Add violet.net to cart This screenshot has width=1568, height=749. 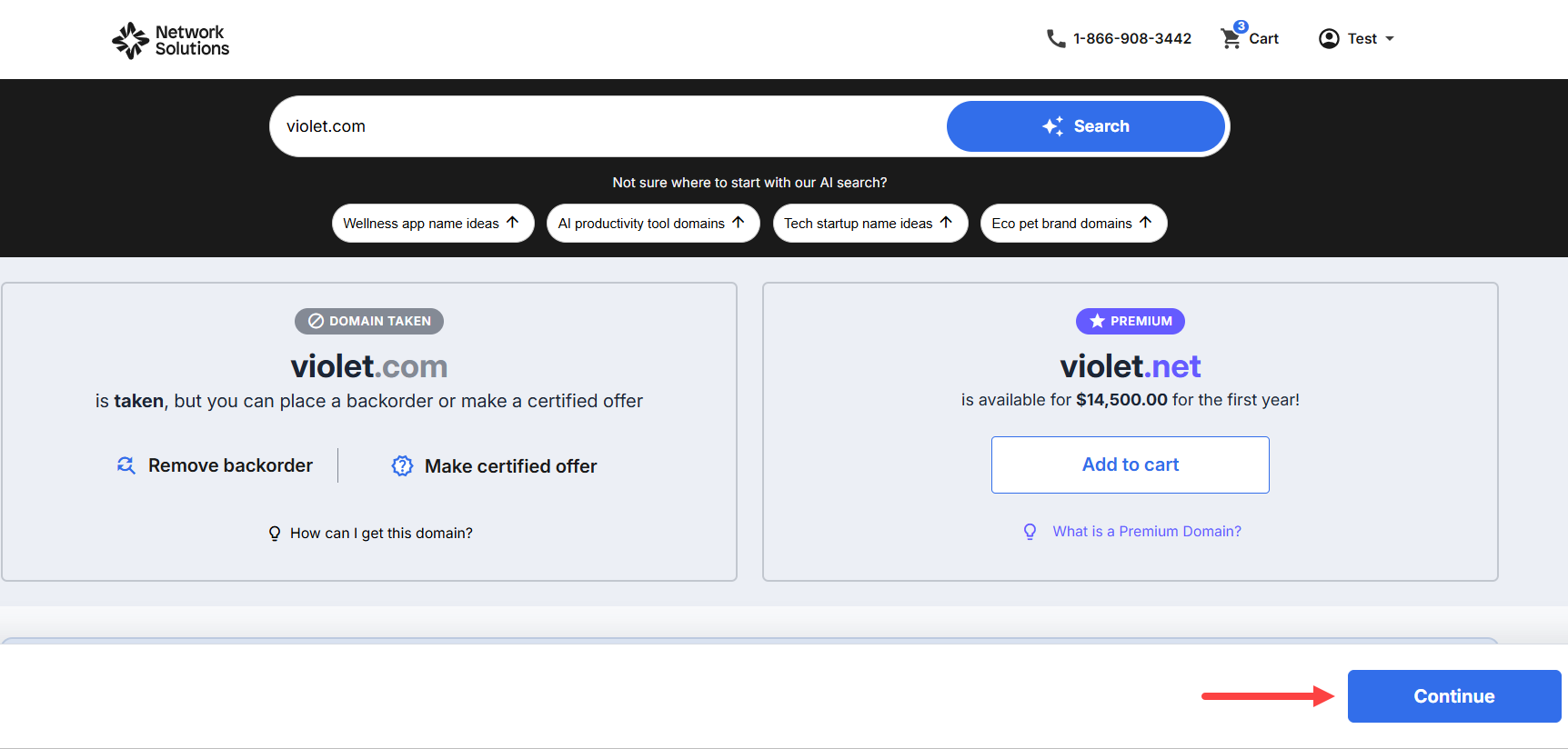pos(1131,464)
